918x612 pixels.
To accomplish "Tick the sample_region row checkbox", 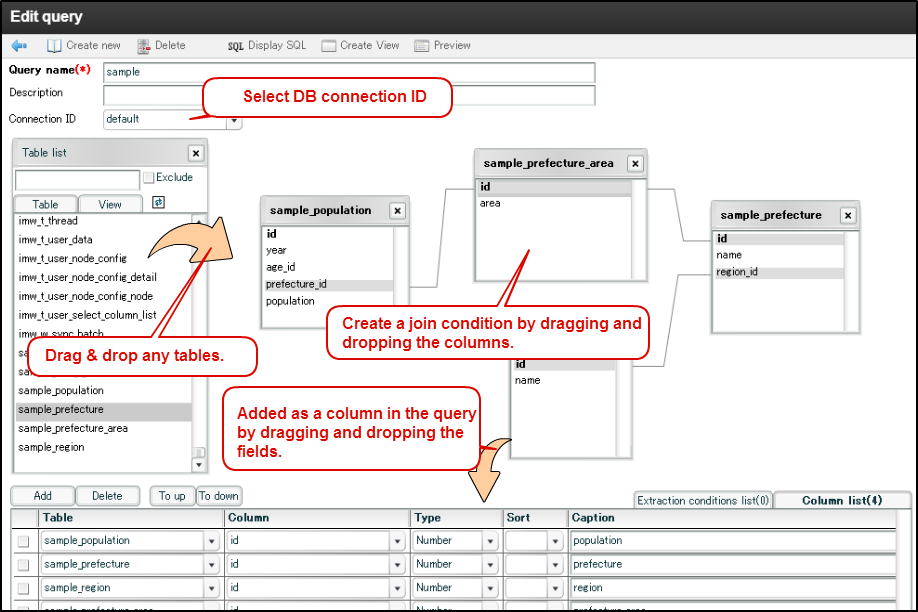I will [23, 589].
